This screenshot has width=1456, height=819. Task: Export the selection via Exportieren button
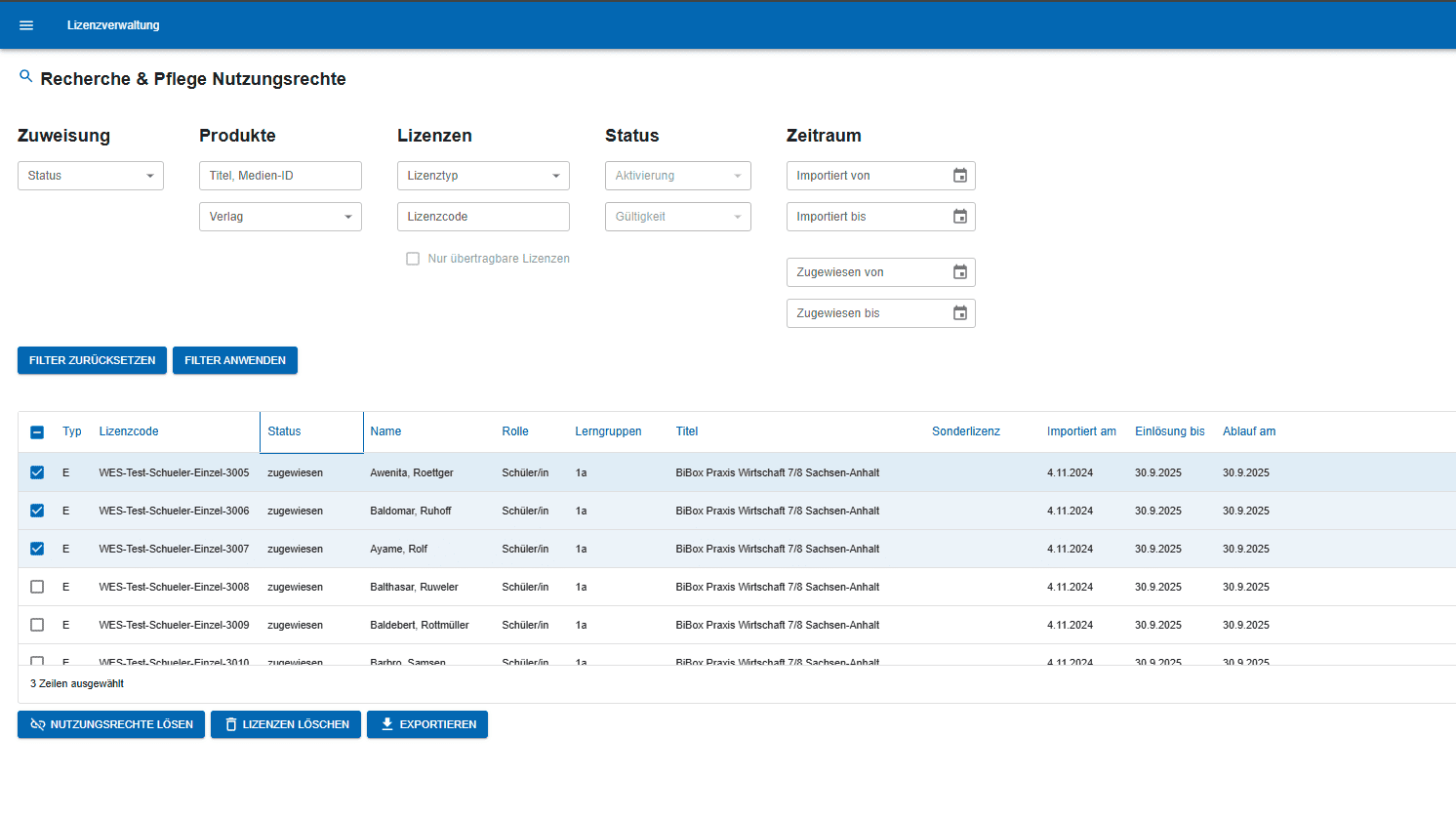[427, 724]
